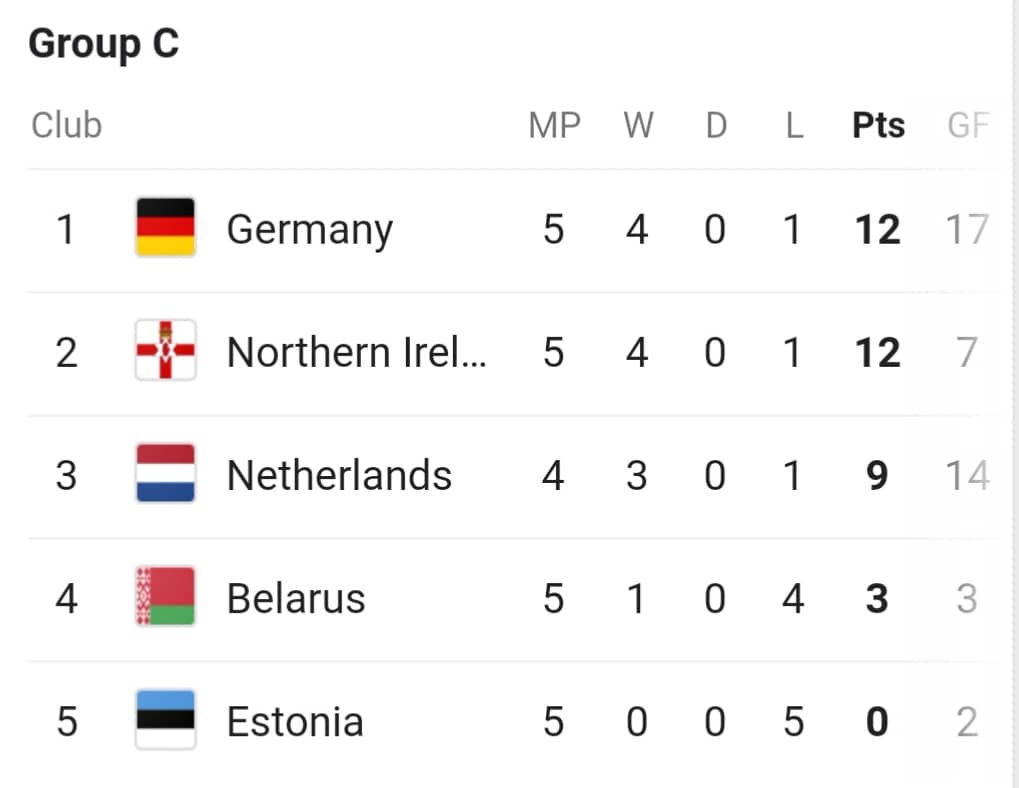Click the Club column header
This screenshot has height=788, width=1019.
pyautogui.click(x=66, y=125)
